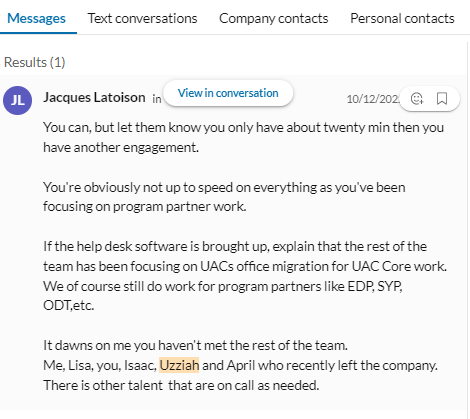The image size is (470, 419).
Task: Switch to Text conversations tab
Action: pyautogui.click(x=142, y=18)
